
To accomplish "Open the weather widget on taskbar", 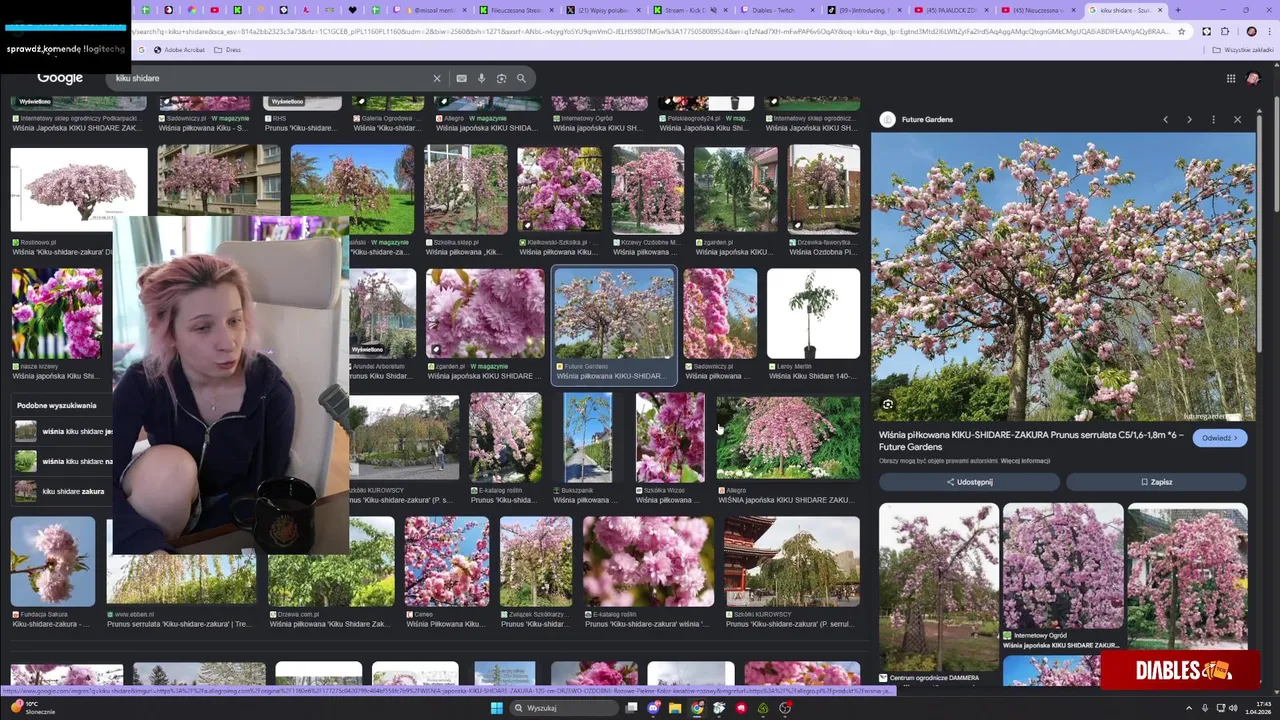I will point(32,708).
